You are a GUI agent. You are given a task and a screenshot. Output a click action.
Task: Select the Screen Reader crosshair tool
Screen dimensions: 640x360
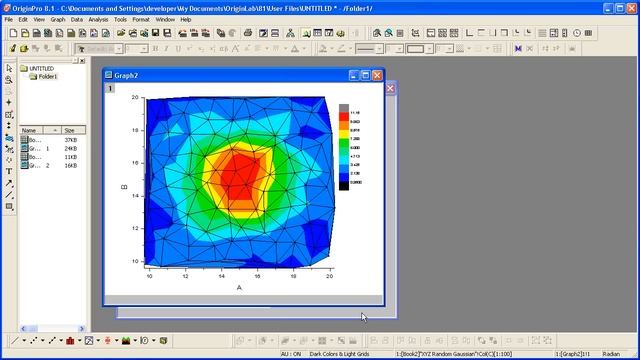(9, 102)
